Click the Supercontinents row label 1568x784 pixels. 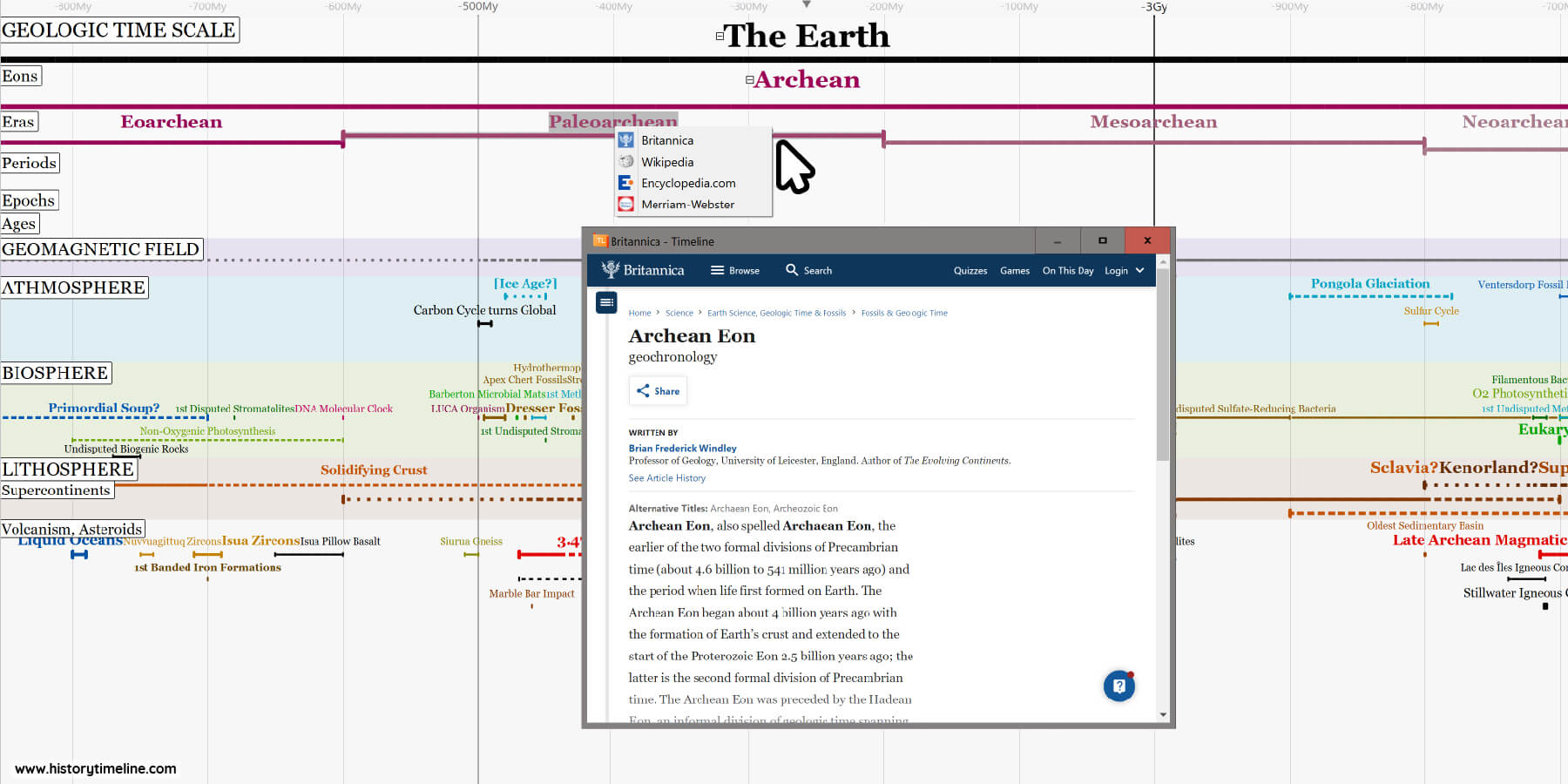[x=57, y=490]
